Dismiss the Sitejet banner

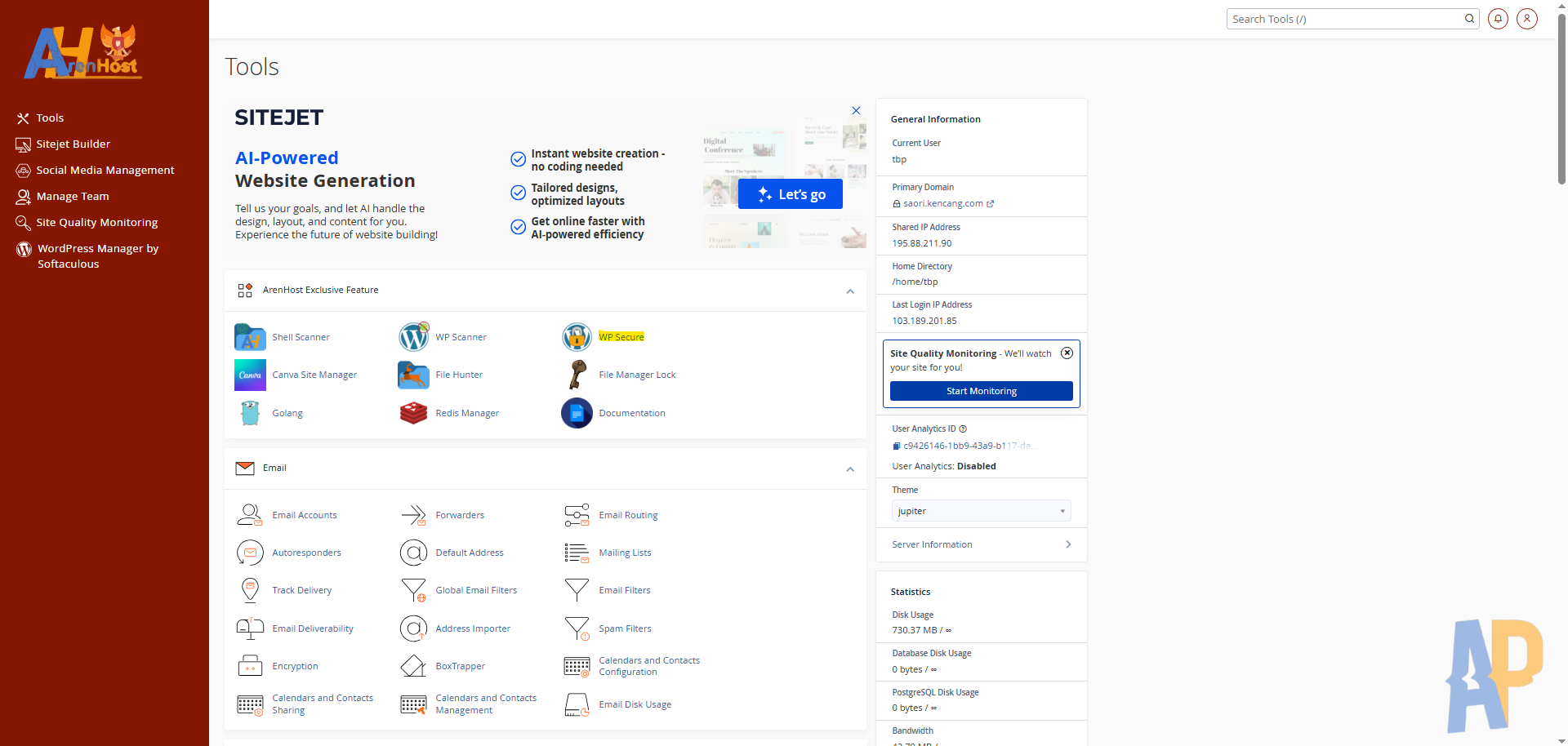[856, 111]
